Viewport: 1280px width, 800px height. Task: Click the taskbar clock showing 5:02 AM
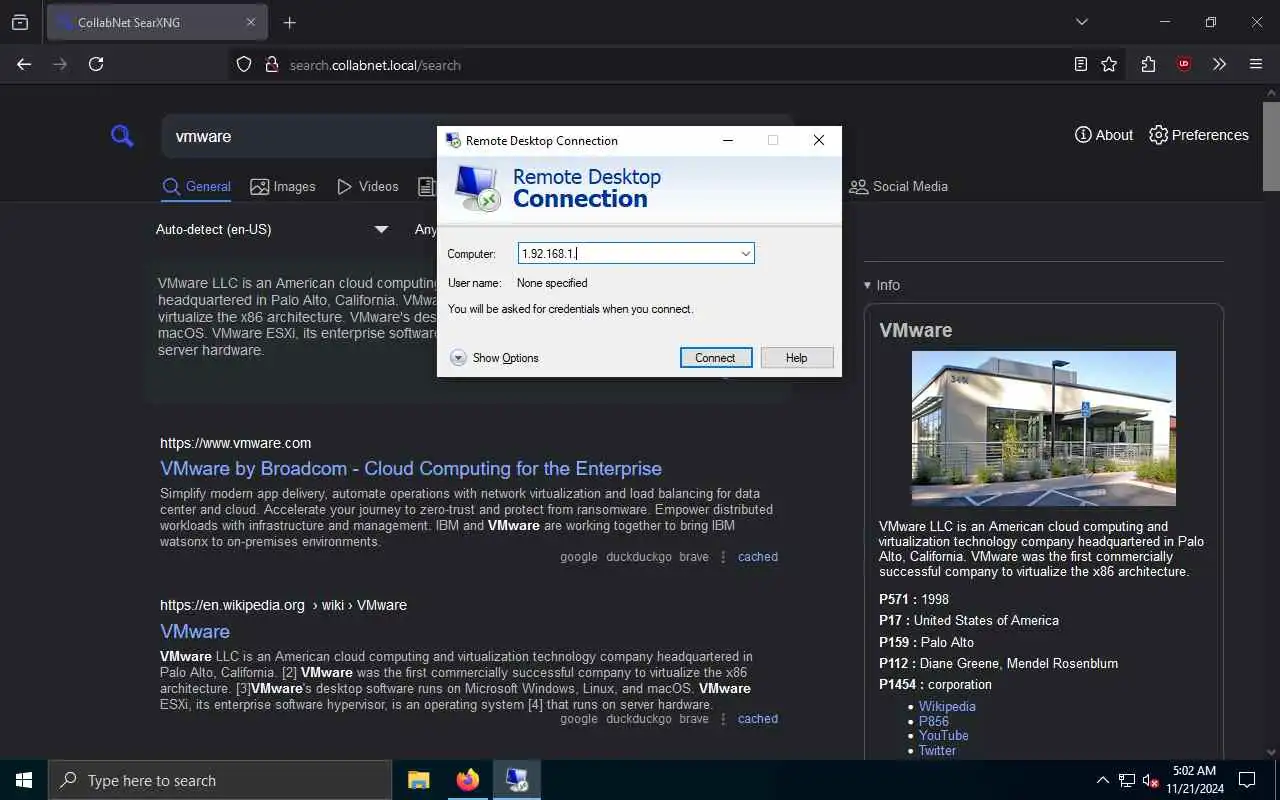pyautogui.click(x=1194, y=780)
